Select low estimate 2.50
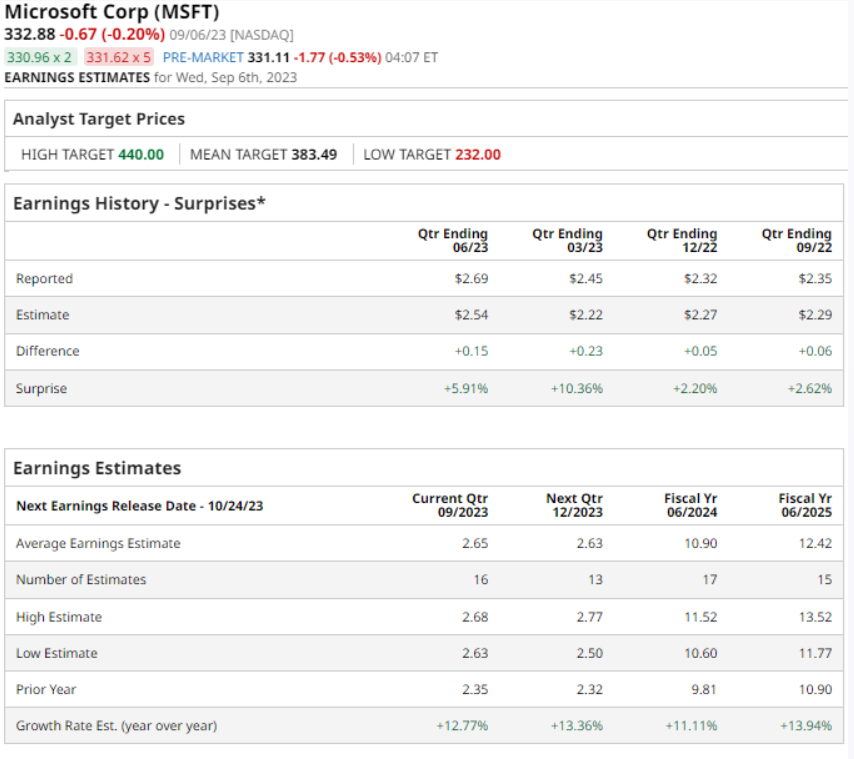This screenshot has width=854, height=759. pyautogui.click(x=590, y=653)
